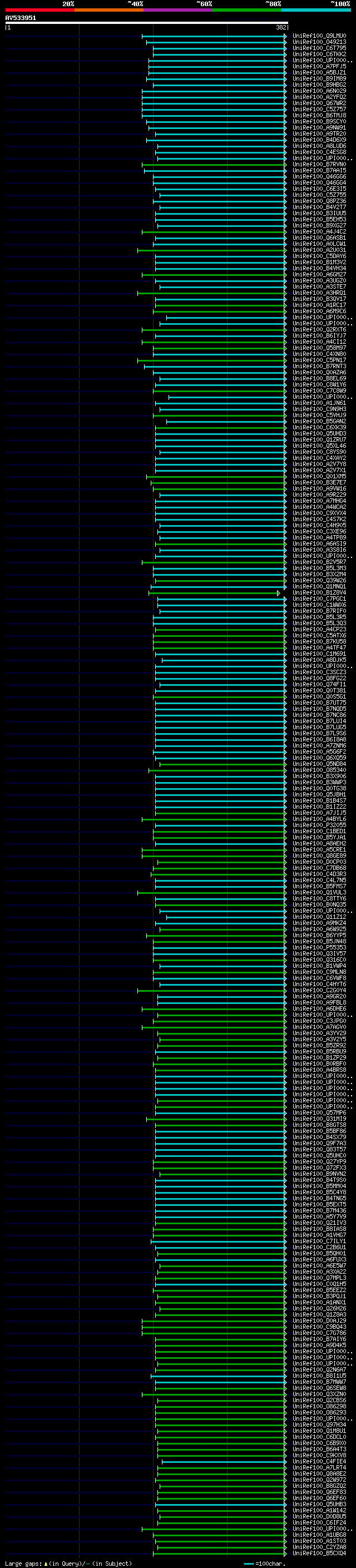Select hit label UniRef100_B1Z8V4
356x1568 pixels.
(319, 592)
